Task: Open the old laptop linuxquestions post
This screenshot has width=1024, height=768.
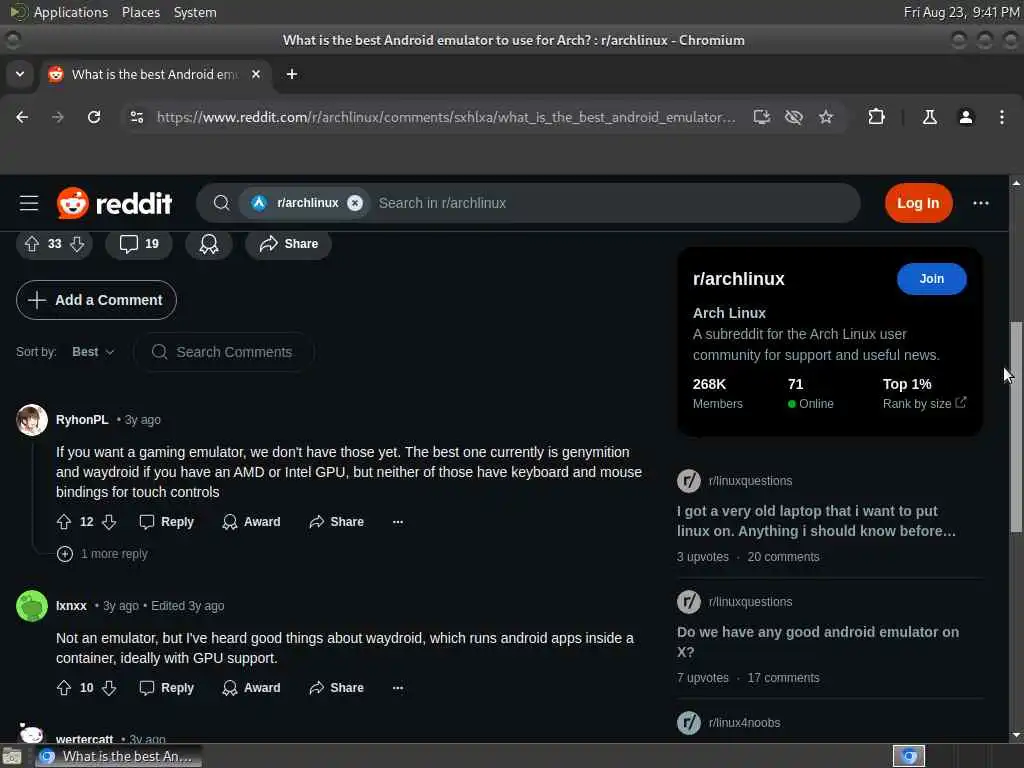Action: (x=816, y=521)
